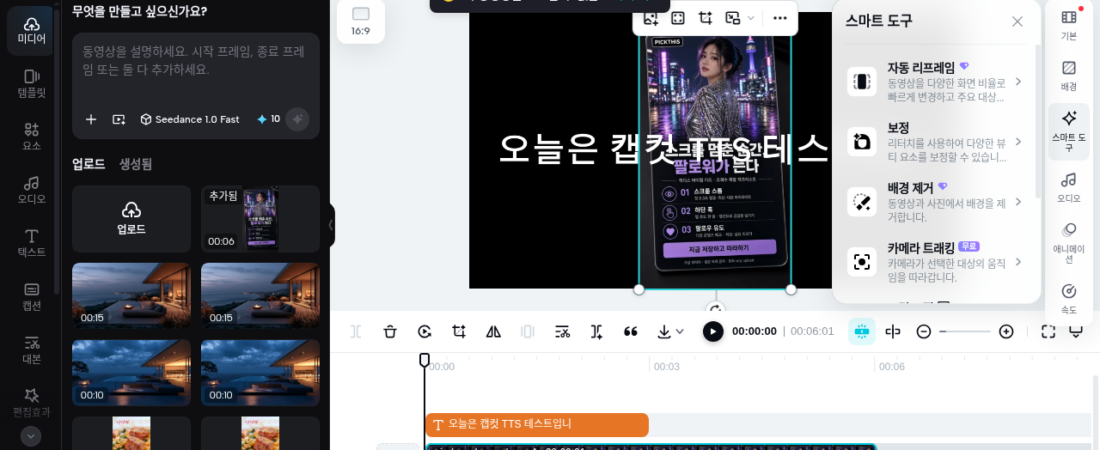Open the 캡션 captions panel
1100x450 pixels.
coord(31,296)
